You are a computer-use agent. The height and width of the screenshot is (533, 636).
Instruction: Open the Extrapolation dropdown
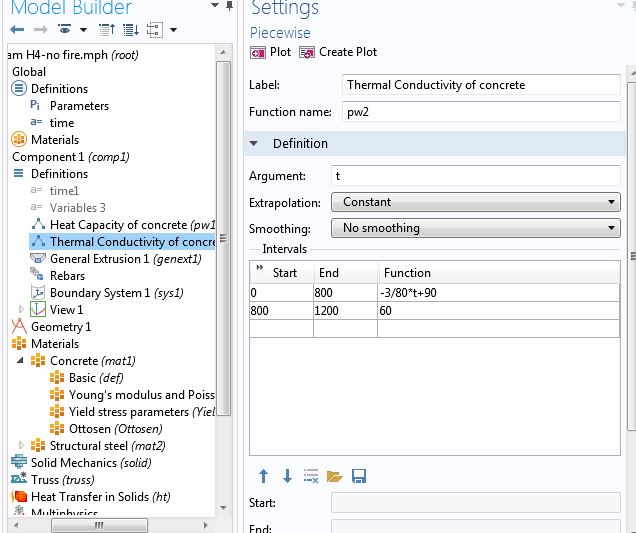[x=478, y=202]
